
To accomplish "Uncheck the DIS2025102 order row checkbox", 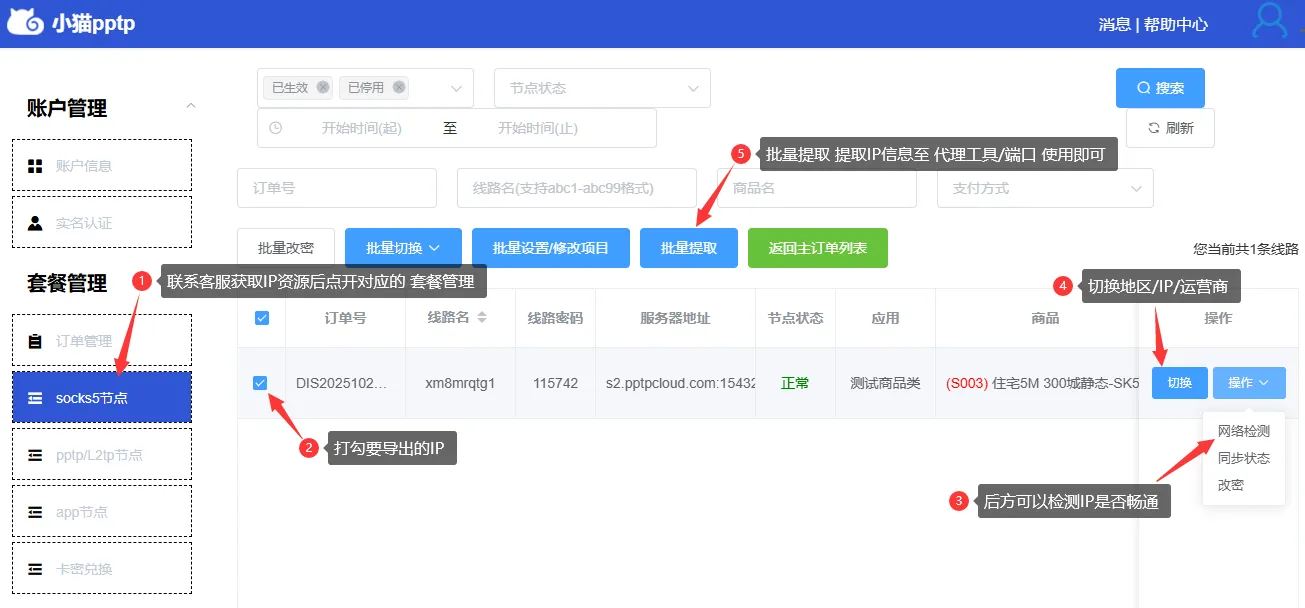I will coord(260,383).
